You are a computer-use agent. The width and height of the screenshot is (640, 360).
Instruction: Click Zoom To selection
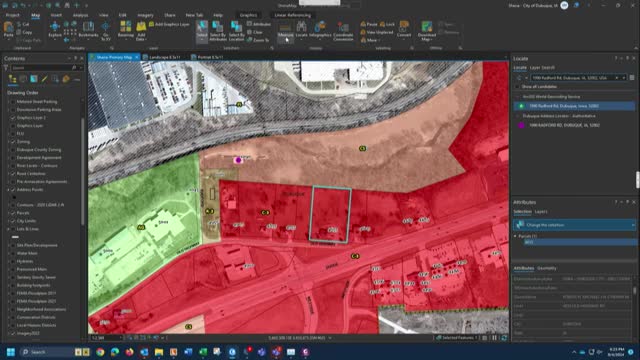coord(258,40)
